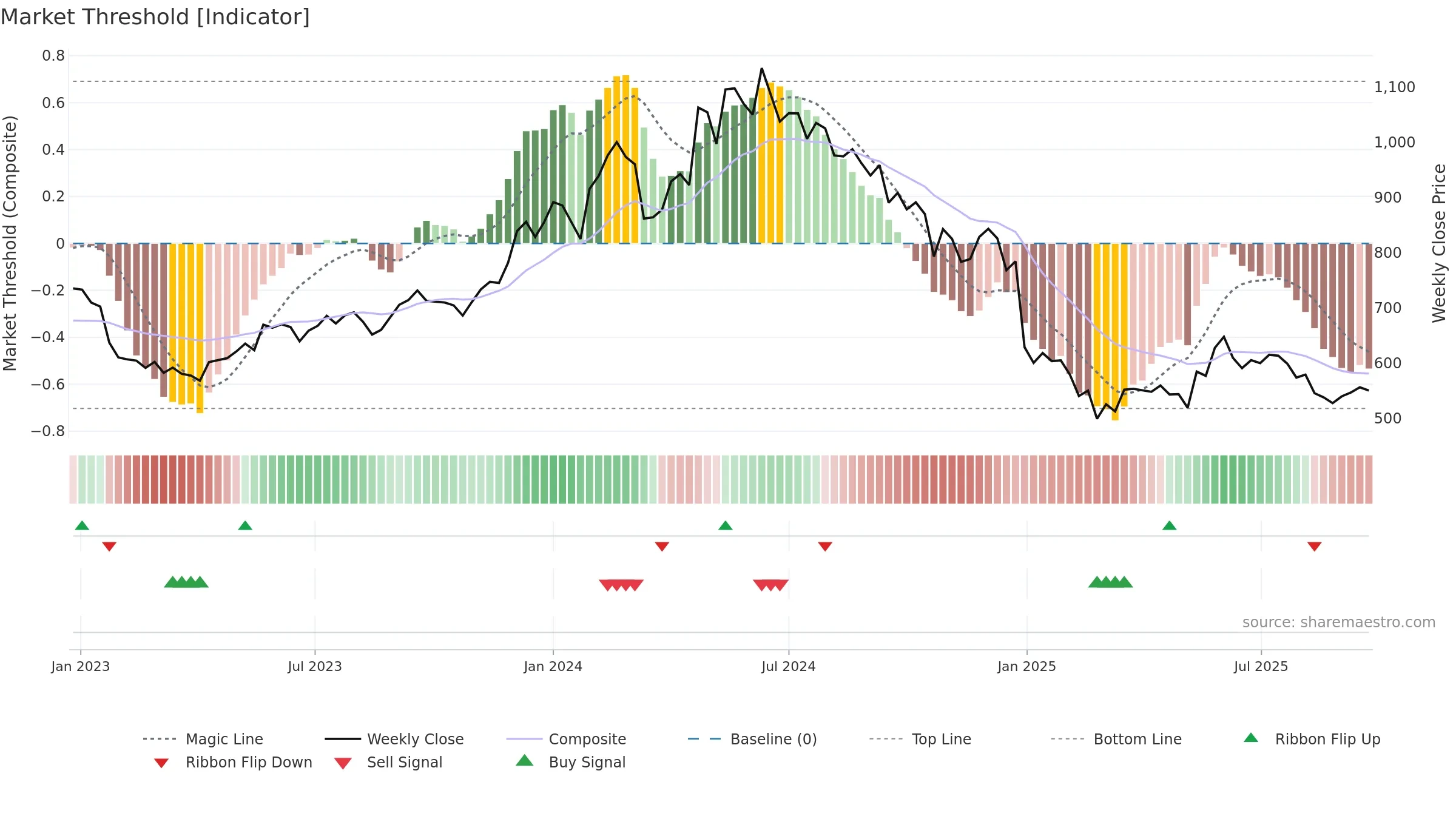Click the green triangle icon beside Ribbon Flip Up
Viewport: 1456px width, 819px height.
(x=1251, y=738)
